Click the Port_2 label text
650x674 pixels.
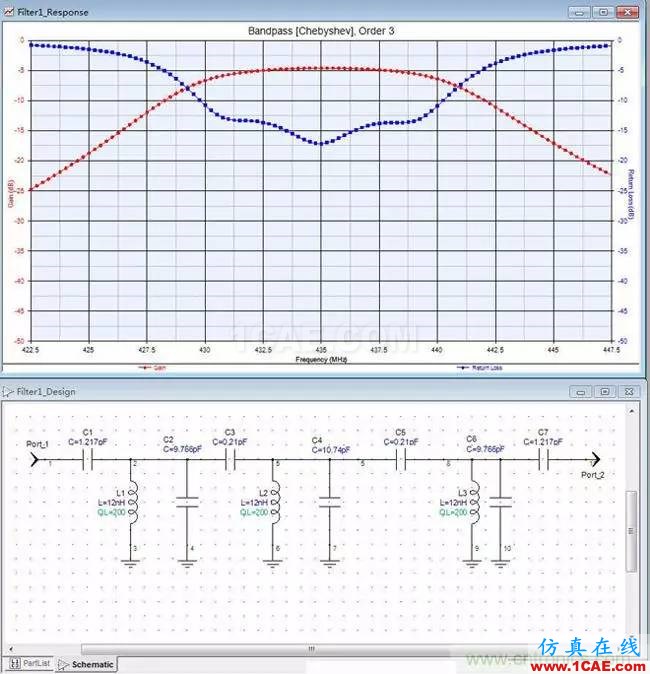(593, 475)
